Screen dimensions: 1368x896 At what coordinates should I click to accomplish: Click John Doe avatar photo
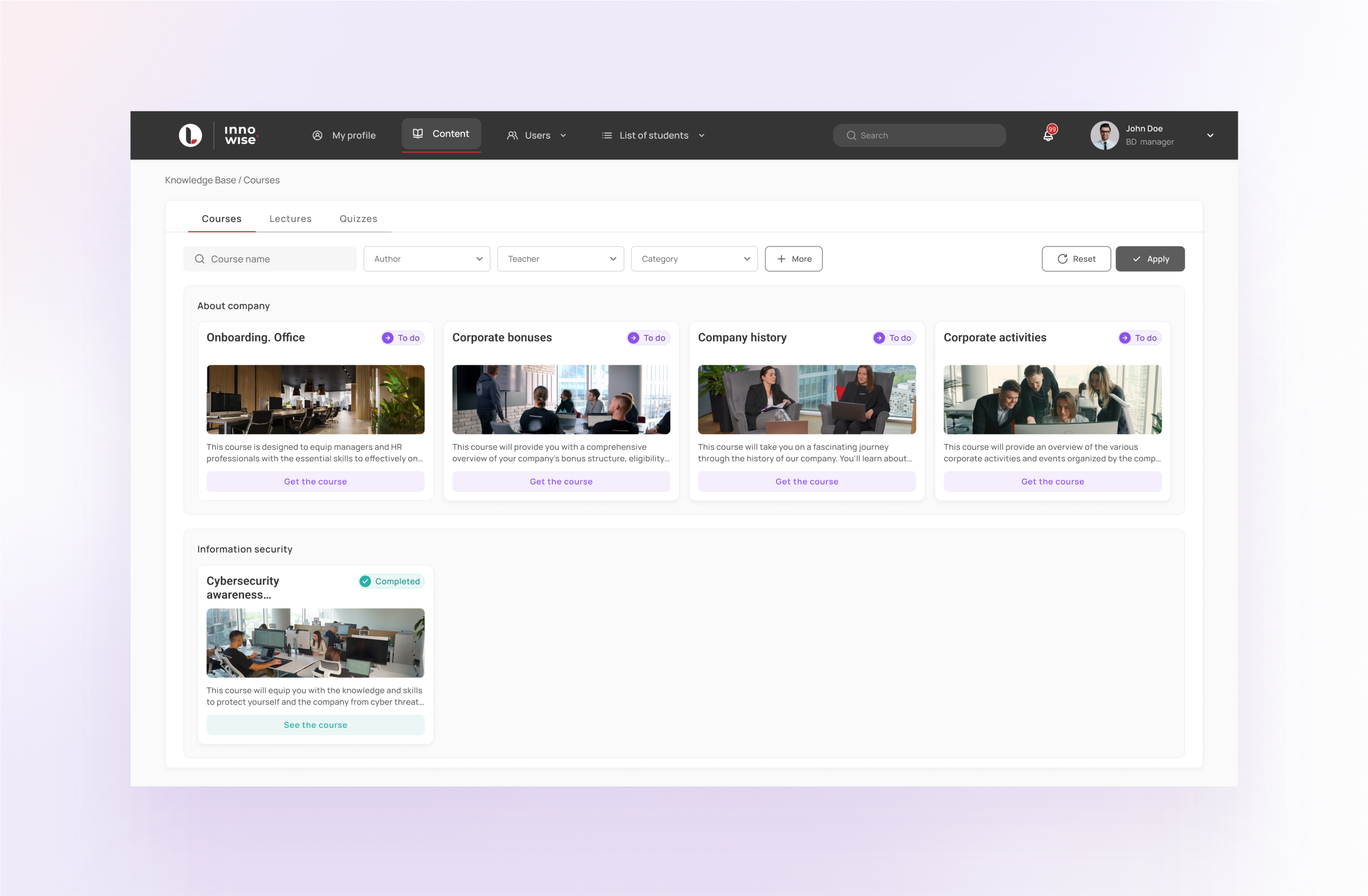click(1104, 136)
